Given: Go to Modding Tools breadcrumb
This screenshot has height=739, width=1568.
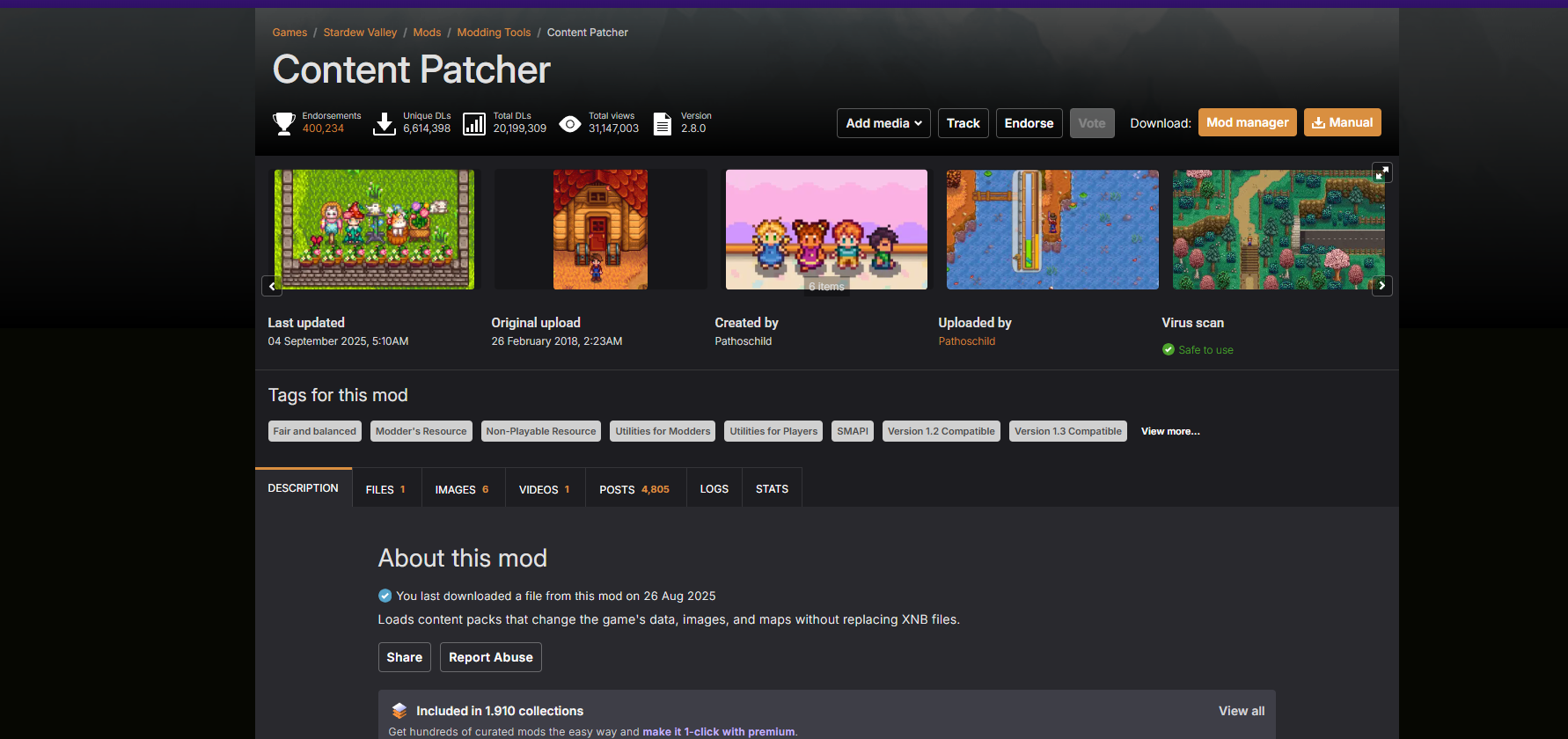Looking at the screenshot, I should coord(494,33).
